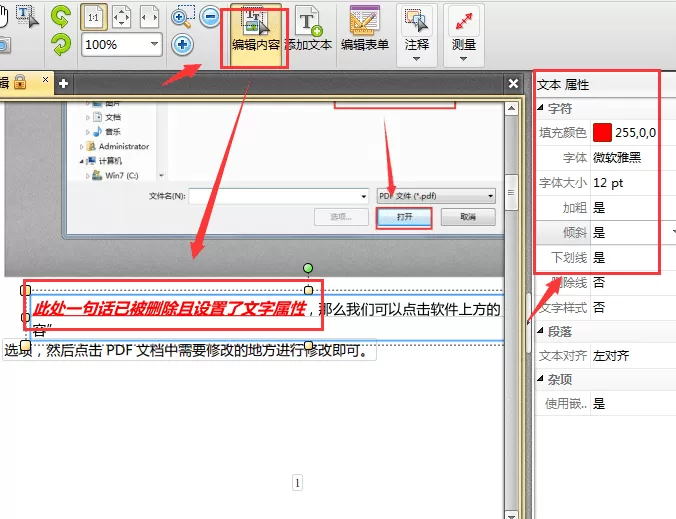Collapse the 段落 paragraph section
Image resolution: width=676 pixels, height=519 pixels.
pyautogui.click(x=541, y=331)
